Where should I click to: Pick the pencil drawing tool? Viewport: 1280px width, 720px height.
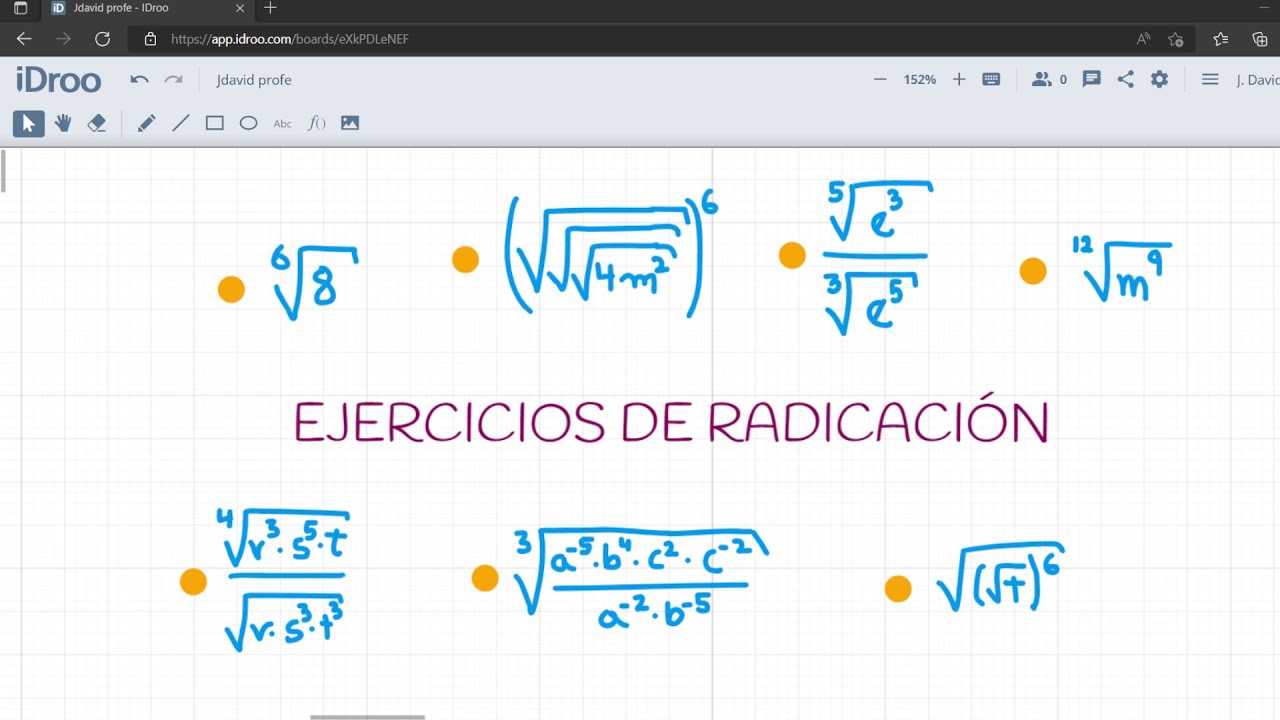[146, 123]
